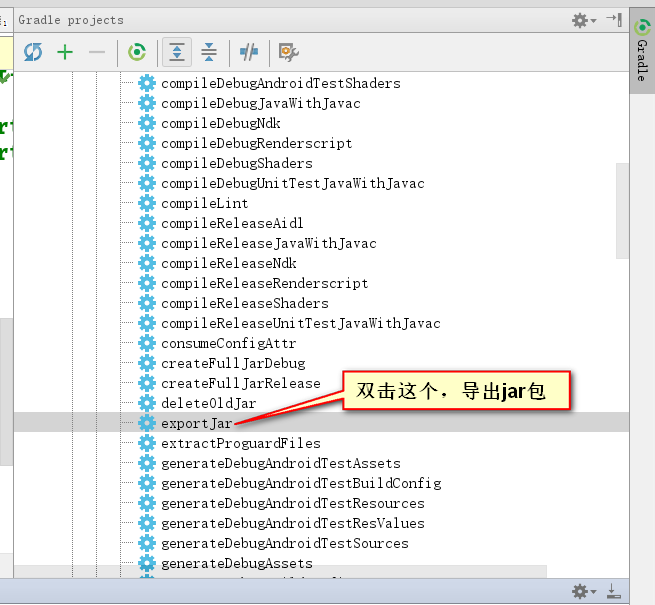Switch to the Gradle side tab
This screenshot has height=605, width=655.
click(x=642, y=51)
